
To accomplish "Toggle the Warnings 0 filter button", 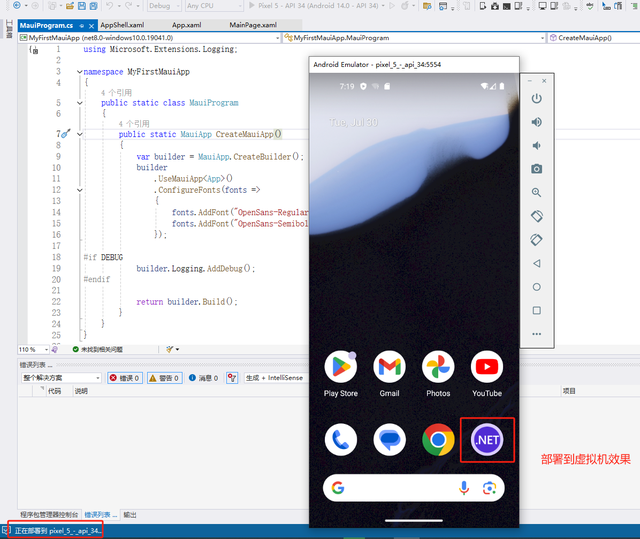I will click(164, 378).
